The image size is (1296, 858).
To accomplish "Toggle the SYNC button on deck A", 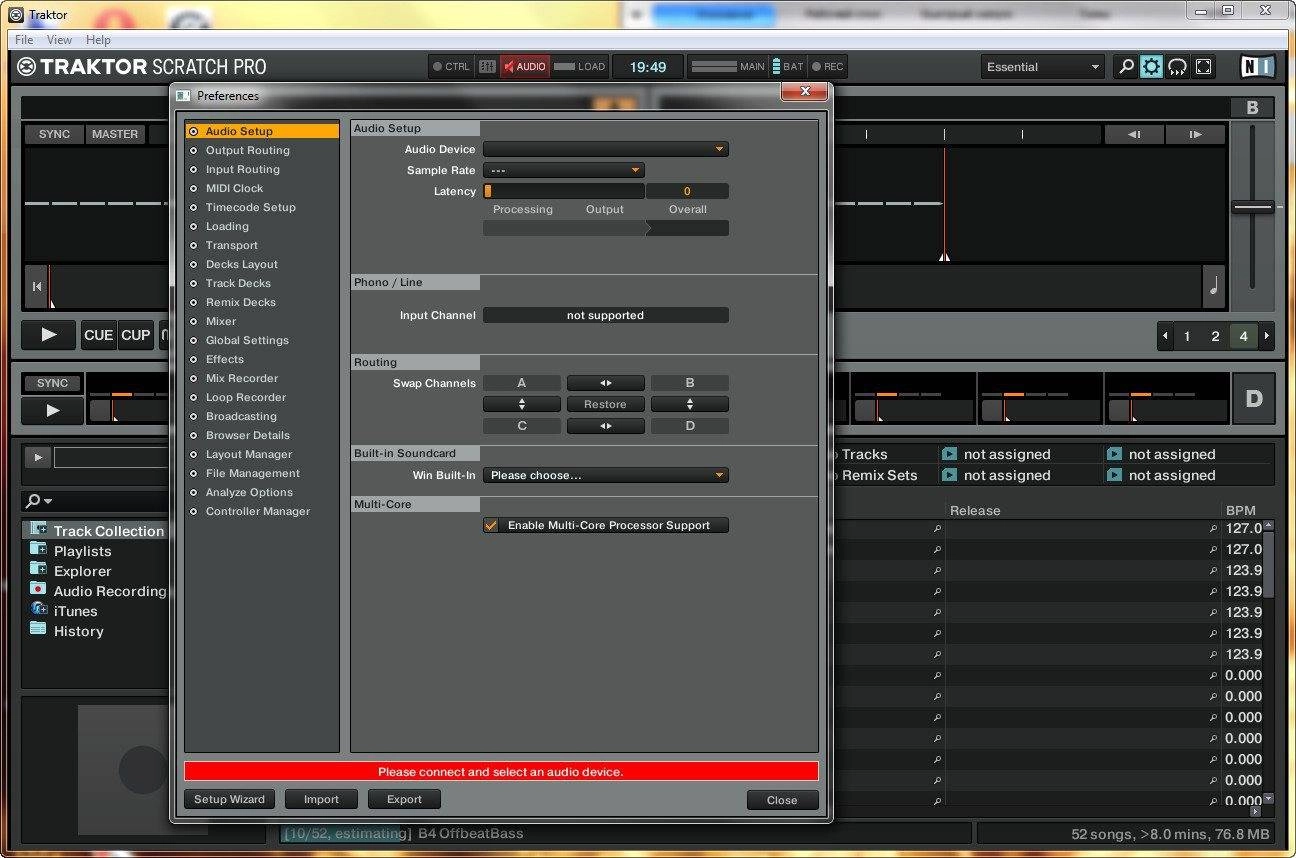I will pos(54,134).
